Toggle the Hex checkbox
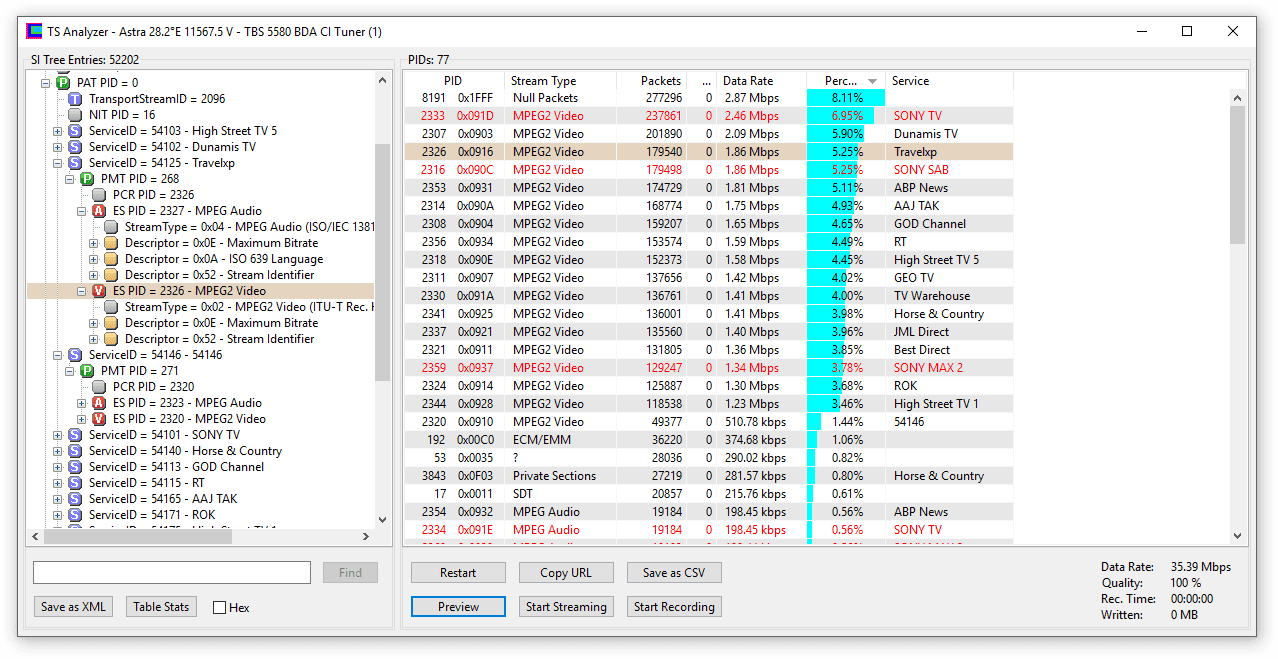This screenshot has height=659, width=1278. pyautogui.click(x=219, y=607)
